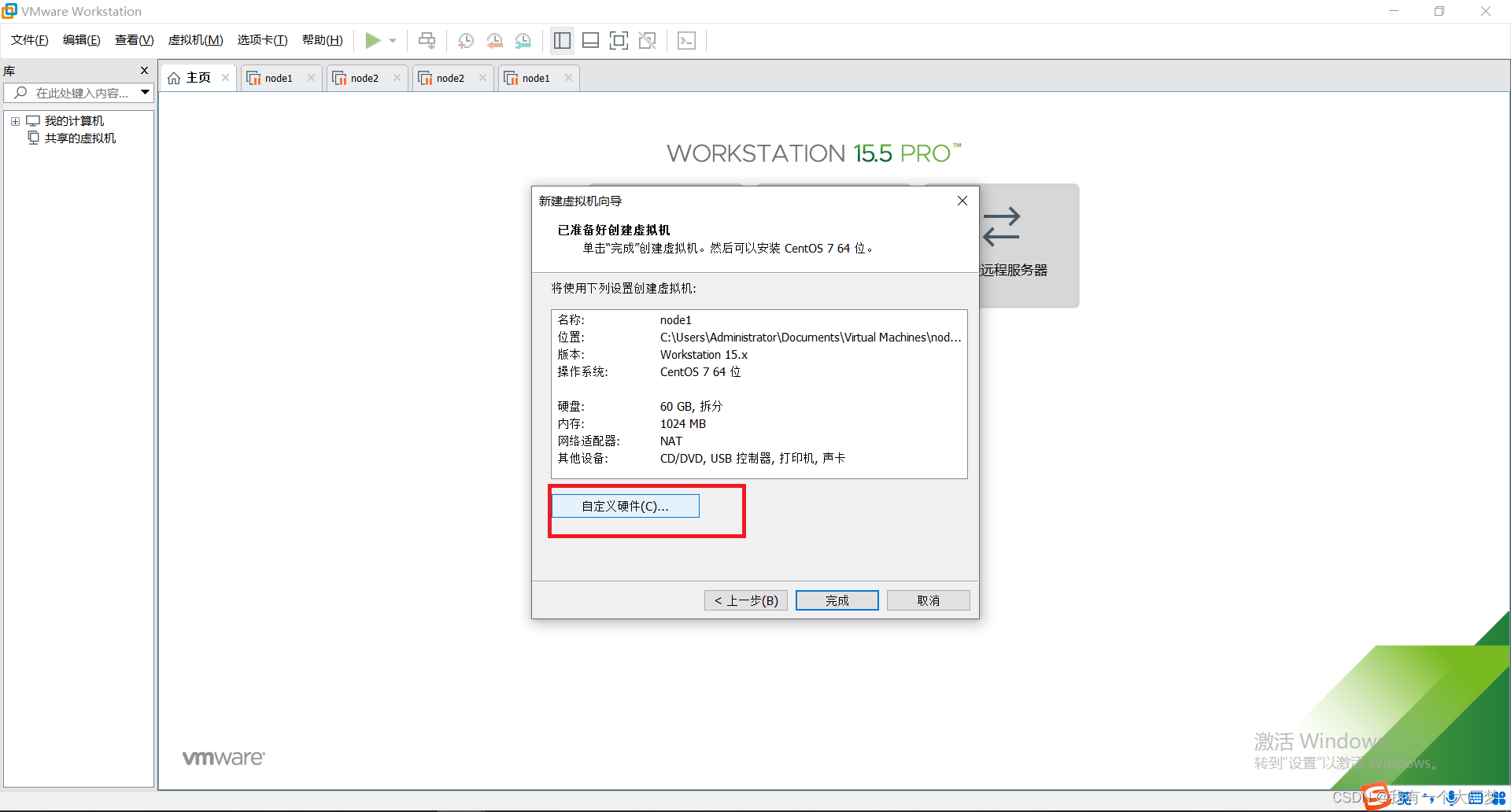Viewport: 1511px width, 812px height.
Task: Click the vmware logo at bottom left
Action: tap(224, 758)
